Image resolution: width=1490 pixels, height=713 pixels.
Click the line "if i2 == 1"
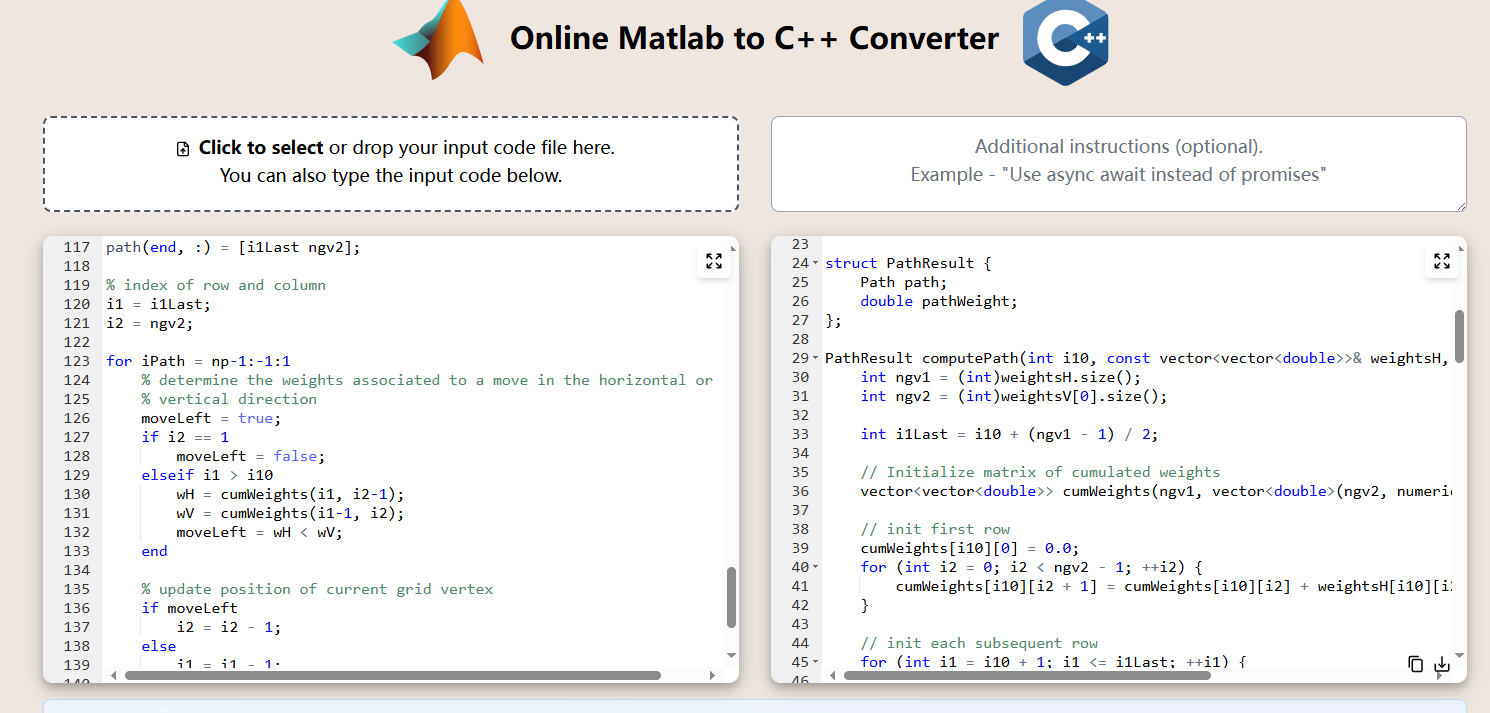coord(185,437)
